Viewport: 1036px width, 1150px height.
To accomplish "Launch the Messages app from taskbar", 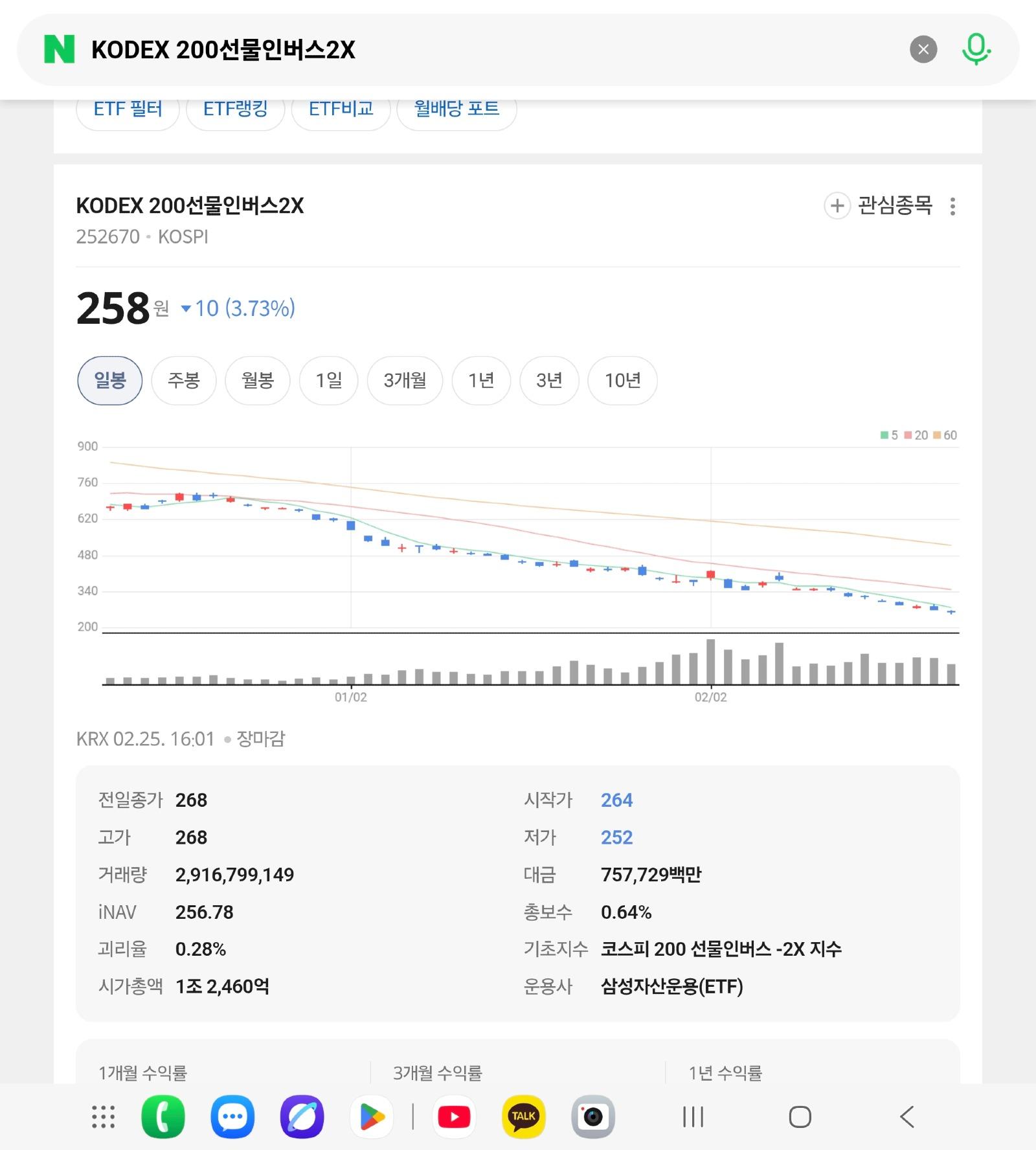I will point(232,1117).
